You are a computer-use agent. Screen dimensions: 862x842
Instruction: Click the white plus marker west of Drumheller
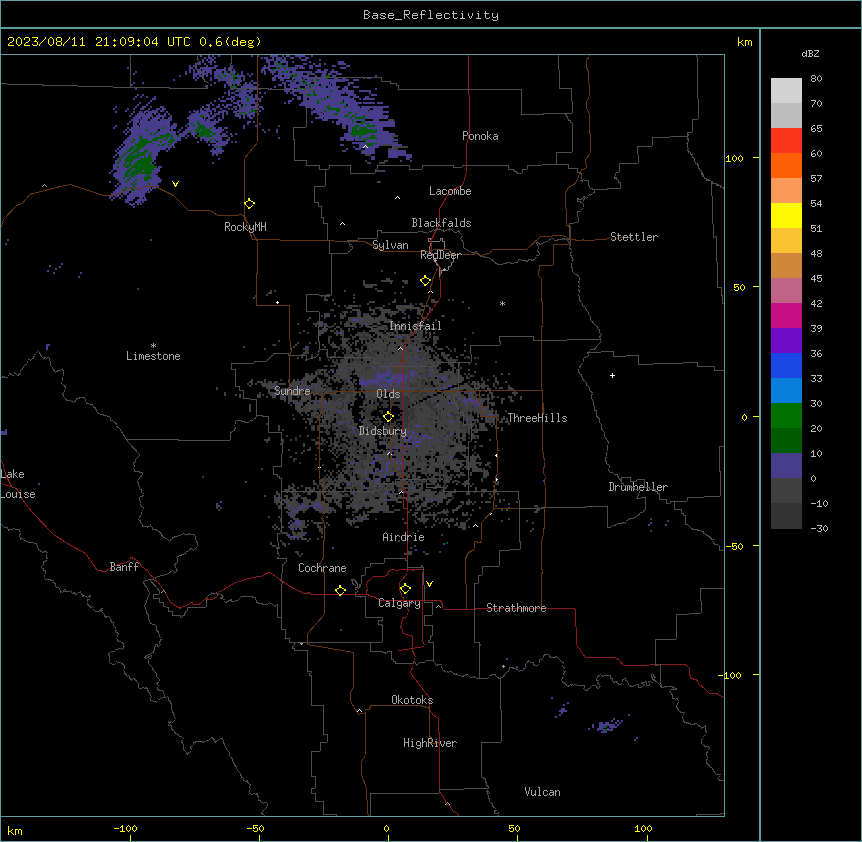point(612,375)
